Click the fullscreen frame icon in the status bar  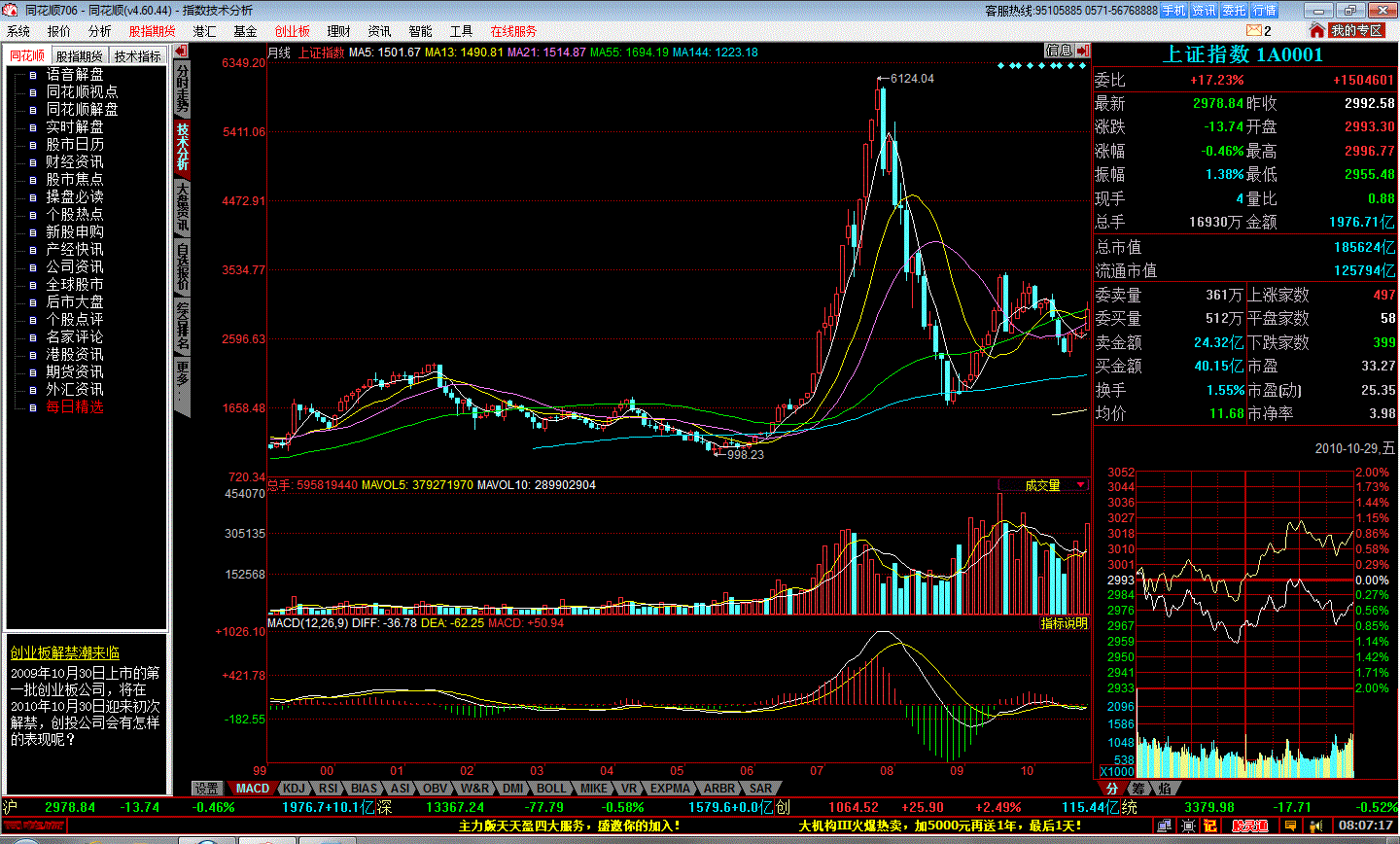[x=1188, y=826]
